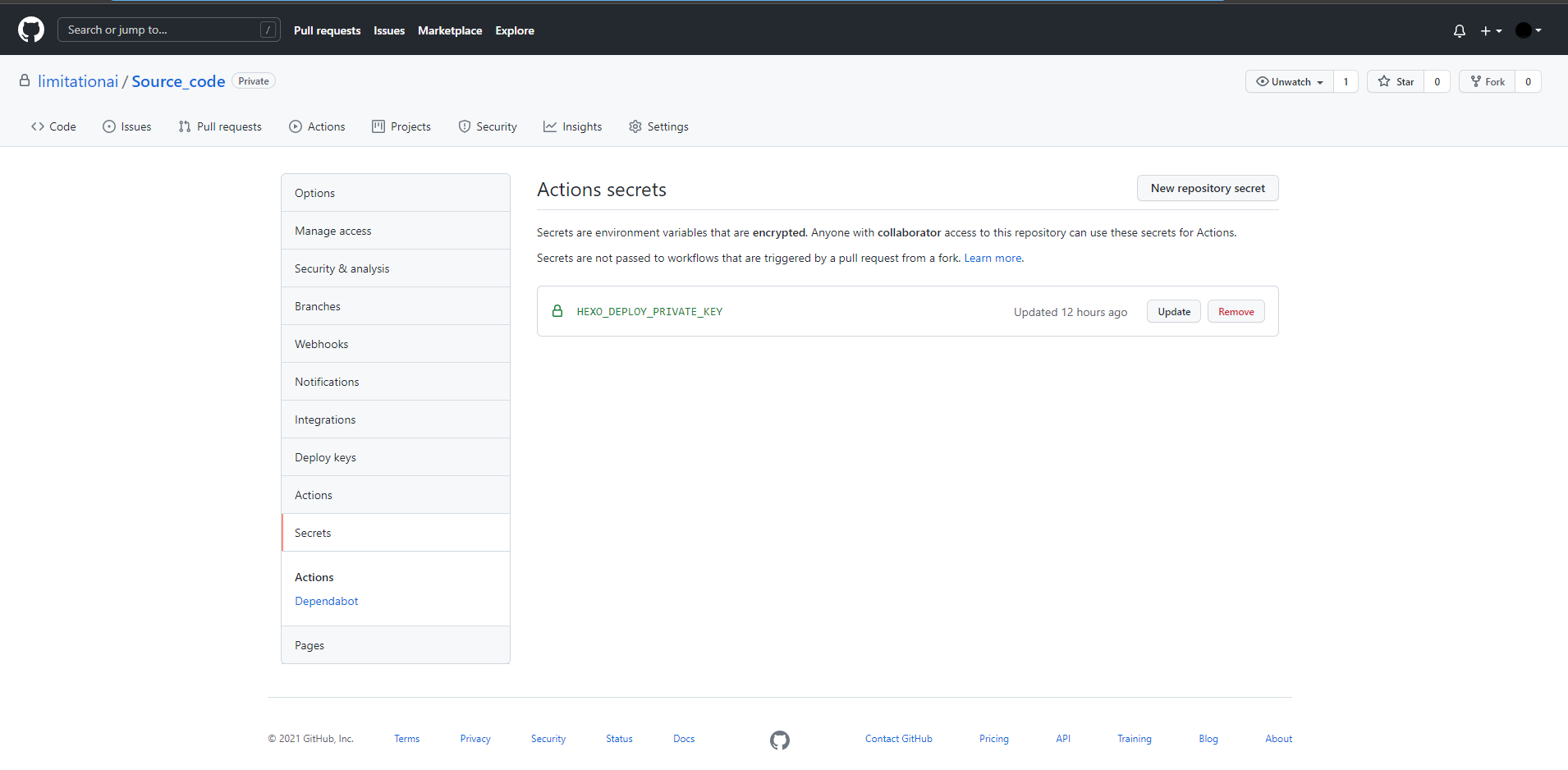Viewport: 1568px width, 770px height.
Task: Click the "Updated 12 hours ago" text
Action: pyautogui.click(x=1071, y=312)
